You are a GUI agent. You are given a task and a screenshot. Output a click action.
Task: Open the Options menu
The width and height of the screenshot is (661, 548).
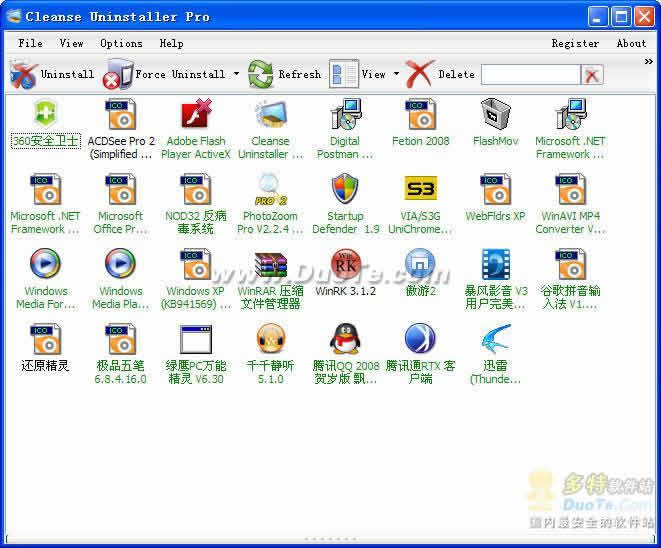coord(121,43)
